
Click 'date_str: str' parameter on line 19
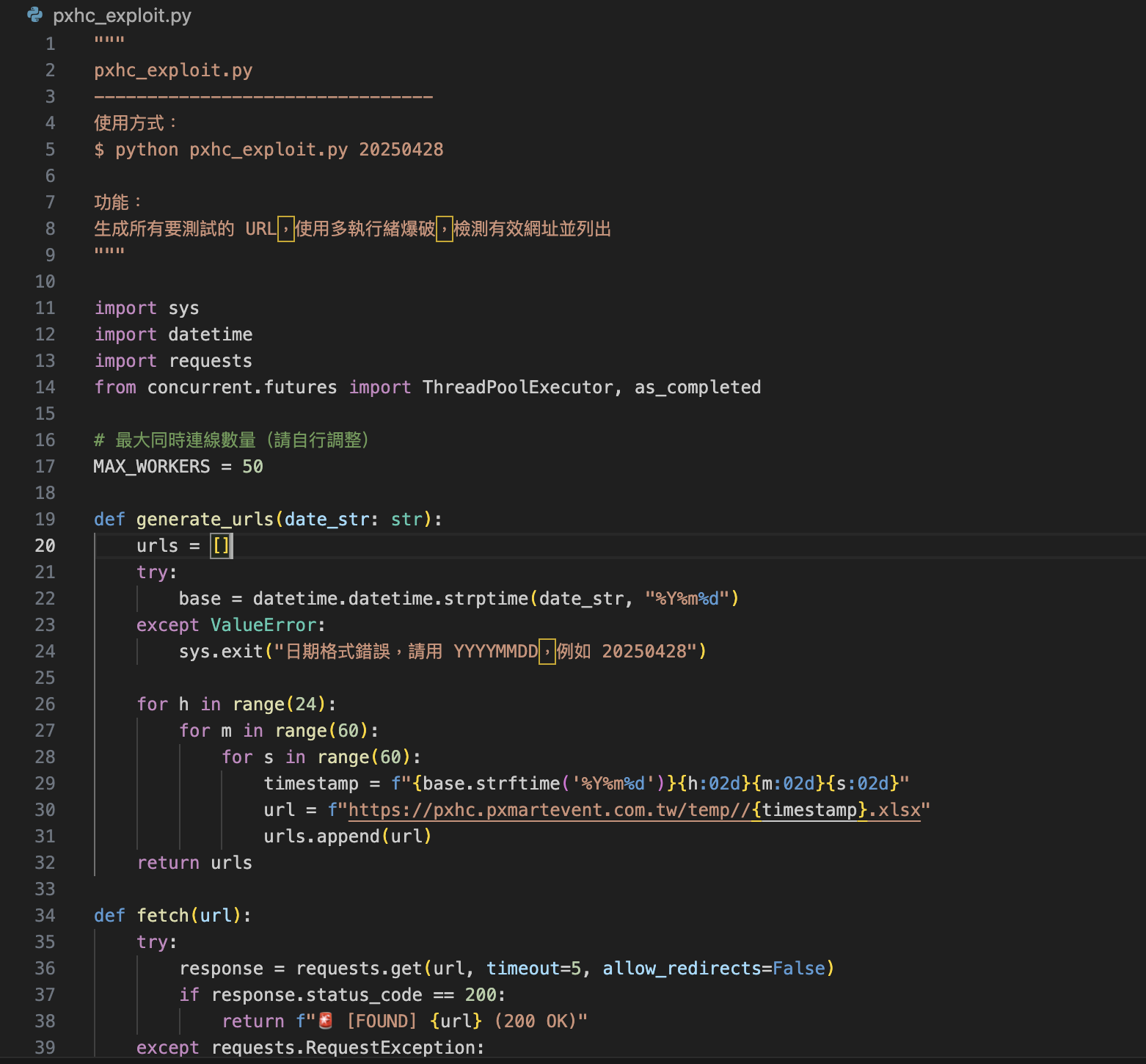click(x=354, y=520)
